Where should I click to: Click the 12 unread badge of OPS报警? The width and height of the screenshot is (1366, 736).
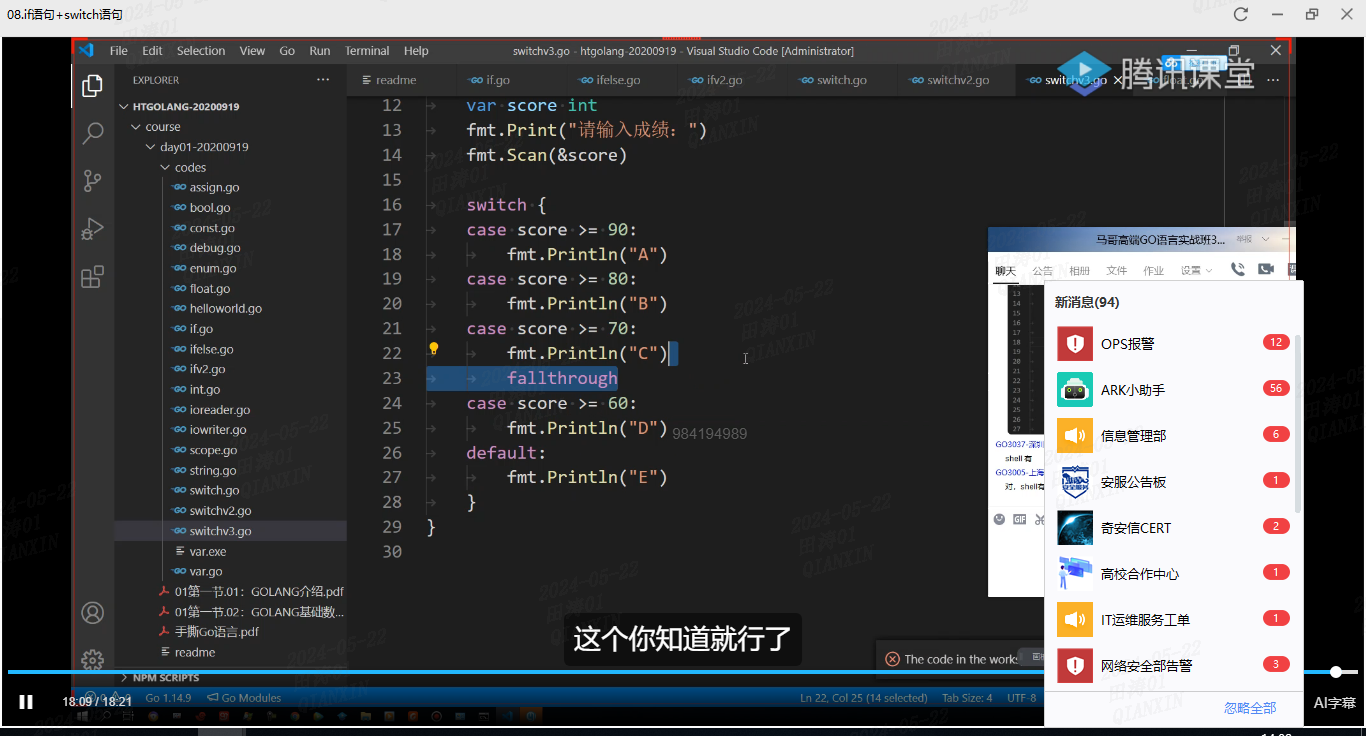coord(1275,342)
